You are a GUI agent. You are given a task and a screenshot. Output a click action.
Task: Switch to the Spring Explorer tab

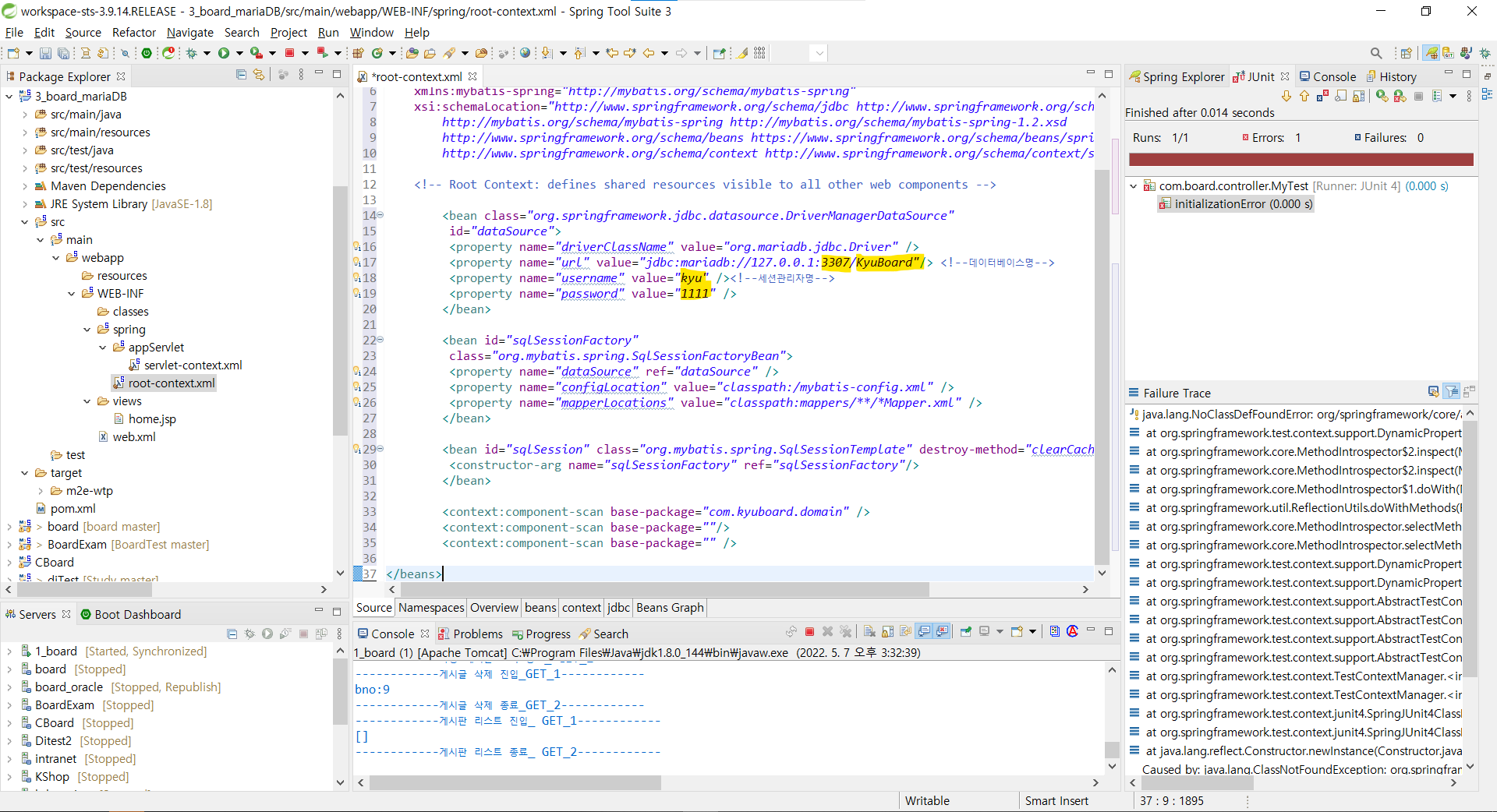coord(1176,76)
